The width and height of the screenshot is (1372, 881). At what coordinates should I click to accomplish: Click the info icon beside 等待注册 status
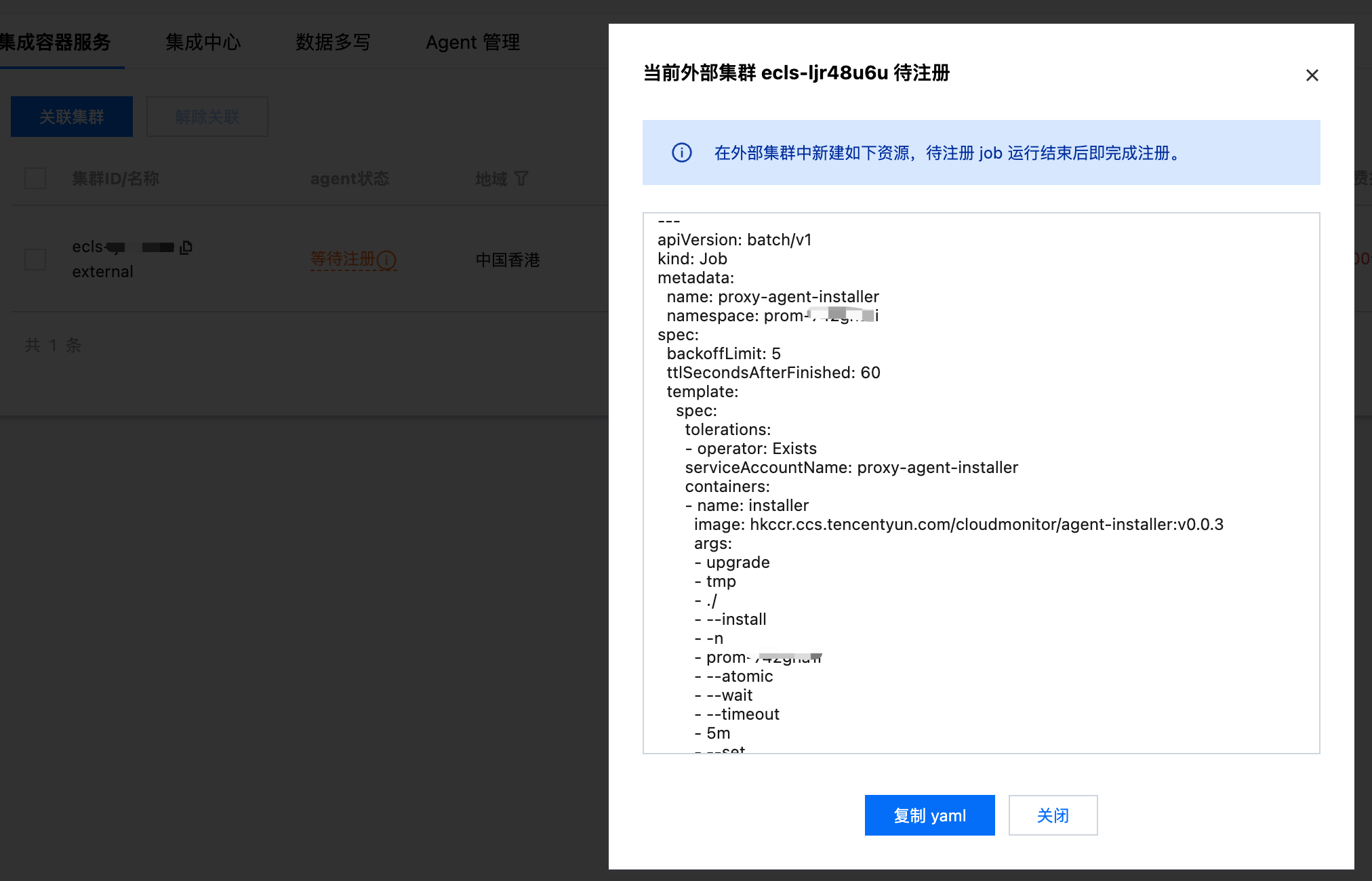[x=387, y=260]
